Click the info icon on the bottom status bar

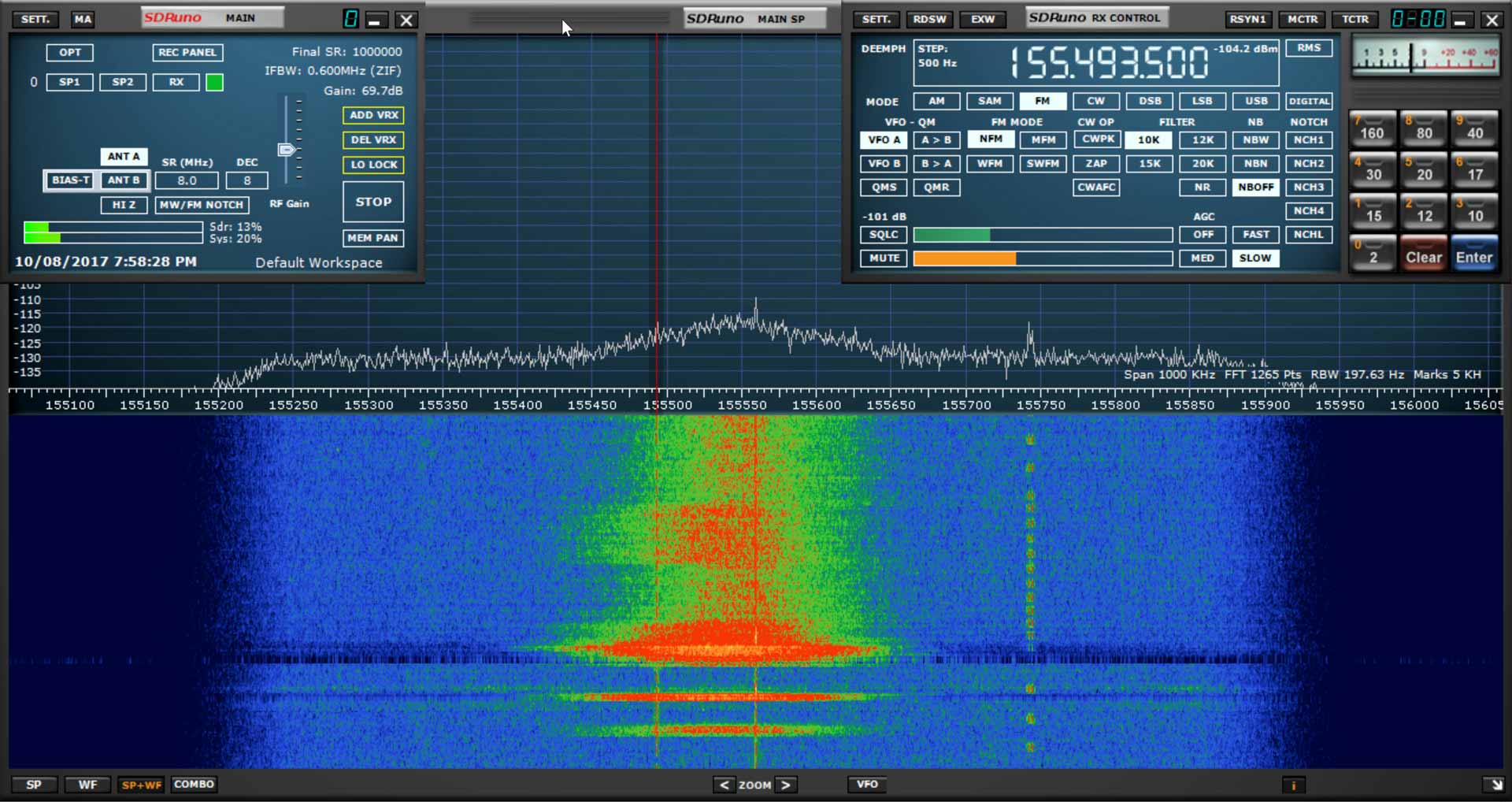(1294, 785)
